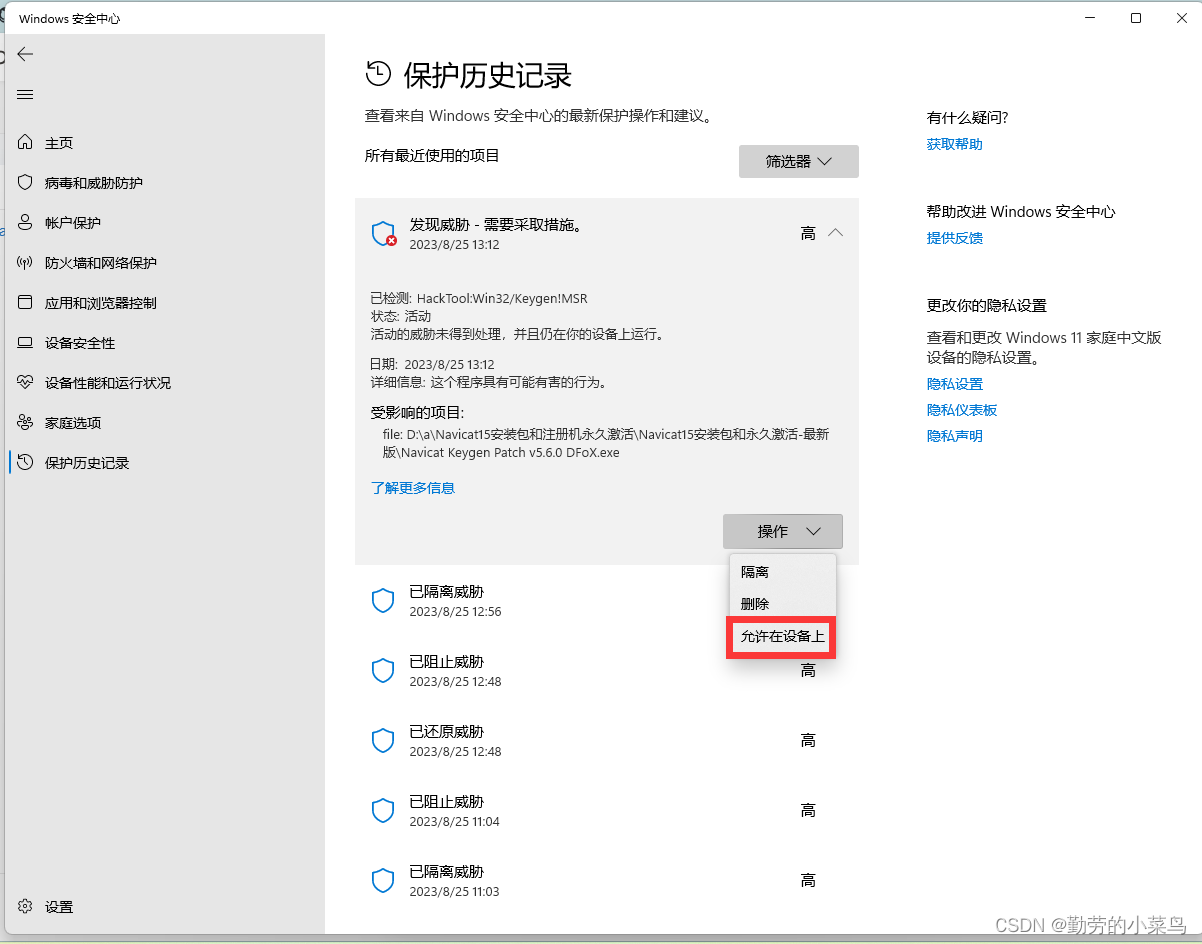Minimize the Windows 安全中心 window

point(1090,18)
